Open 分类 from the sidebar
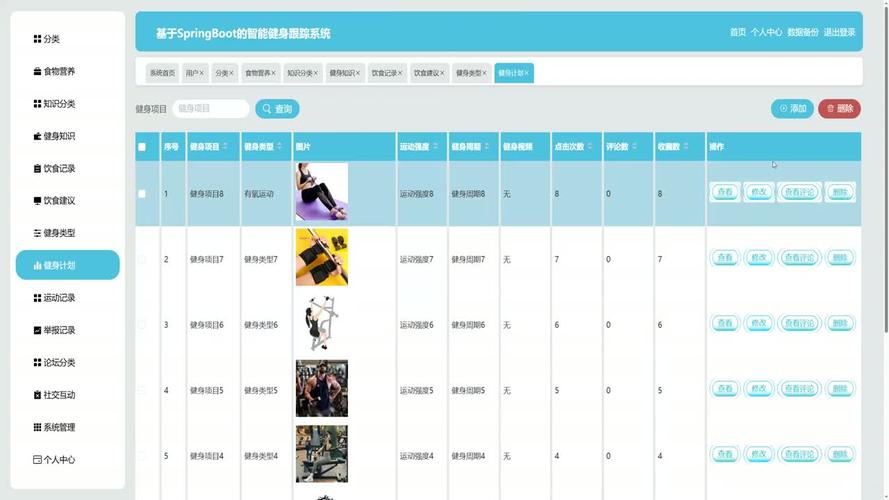889x500 pixels. (46, 39)
